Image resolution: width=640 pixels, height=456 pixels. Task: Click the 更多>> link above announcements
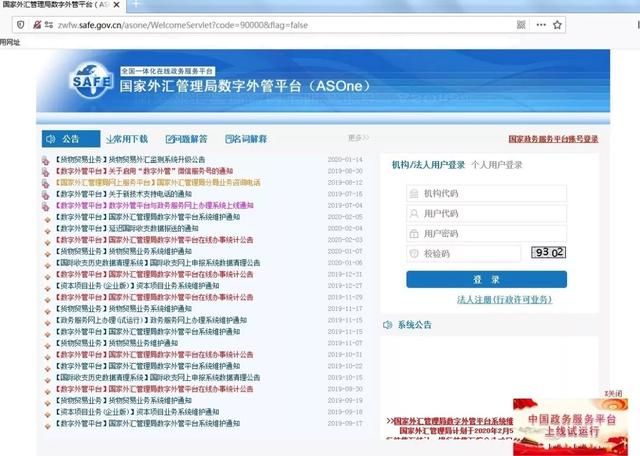pyautogui.click(x=358, y=138)
